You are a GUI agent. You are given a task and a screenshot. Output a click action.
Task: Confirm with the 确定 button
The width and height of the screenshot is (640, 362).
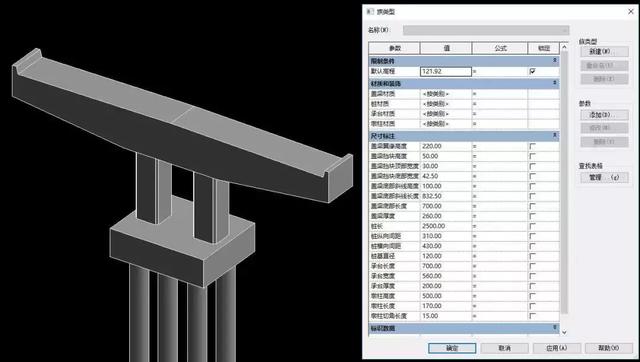click(452, 348)
